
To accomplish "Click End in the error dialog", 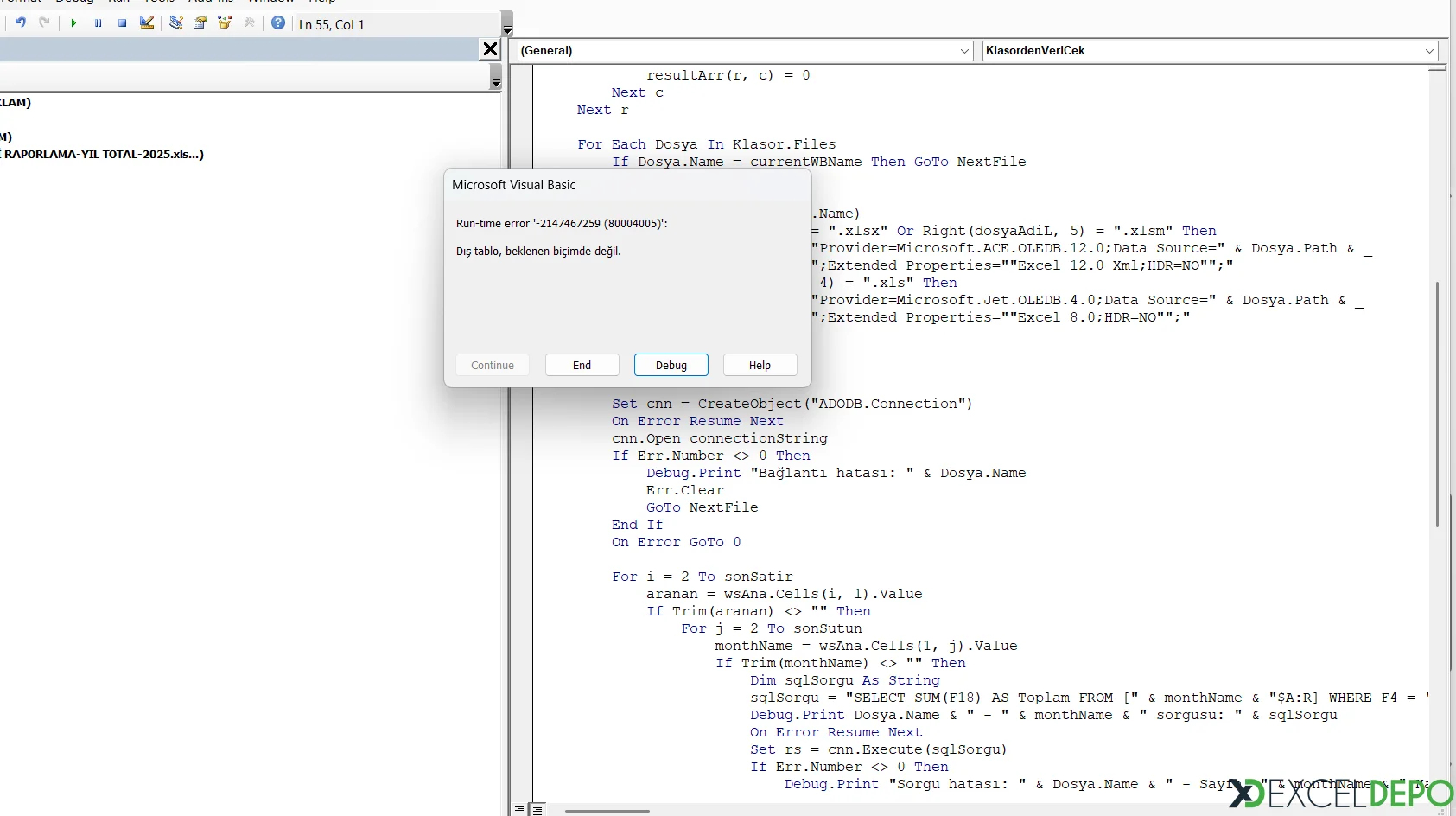I will coord(582,366).
